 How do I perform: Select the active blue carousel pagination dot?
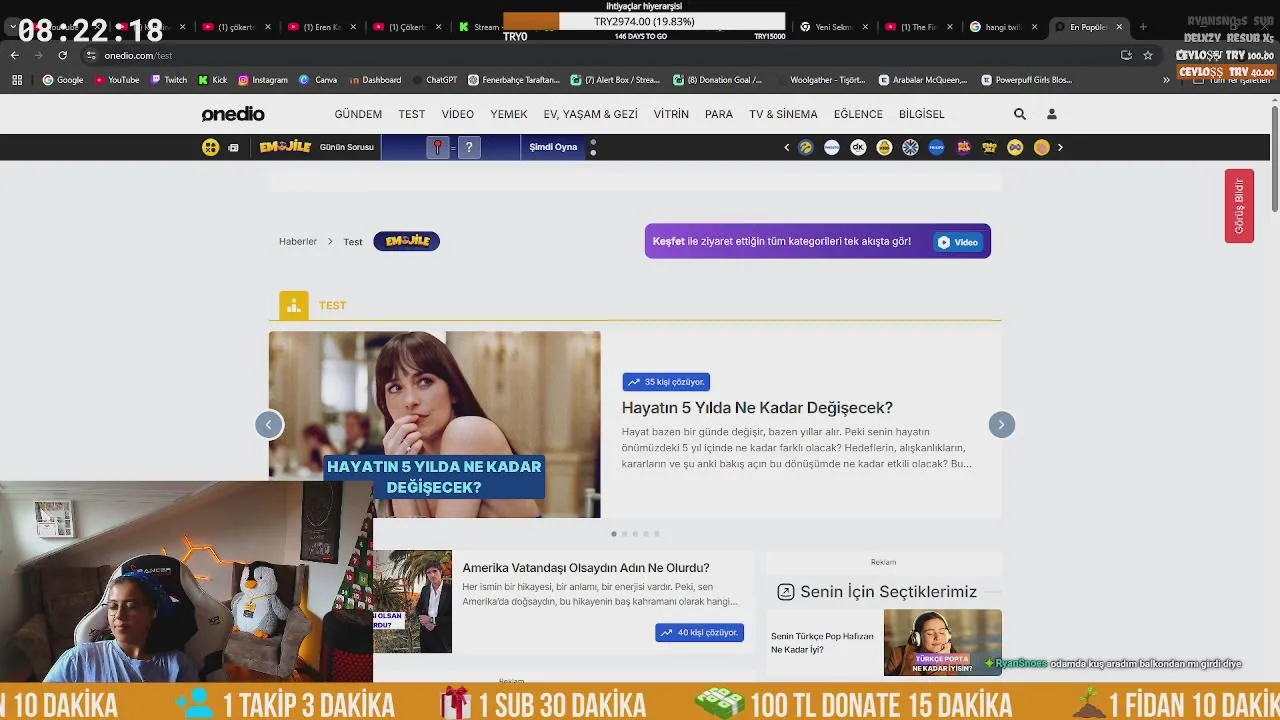613,534
